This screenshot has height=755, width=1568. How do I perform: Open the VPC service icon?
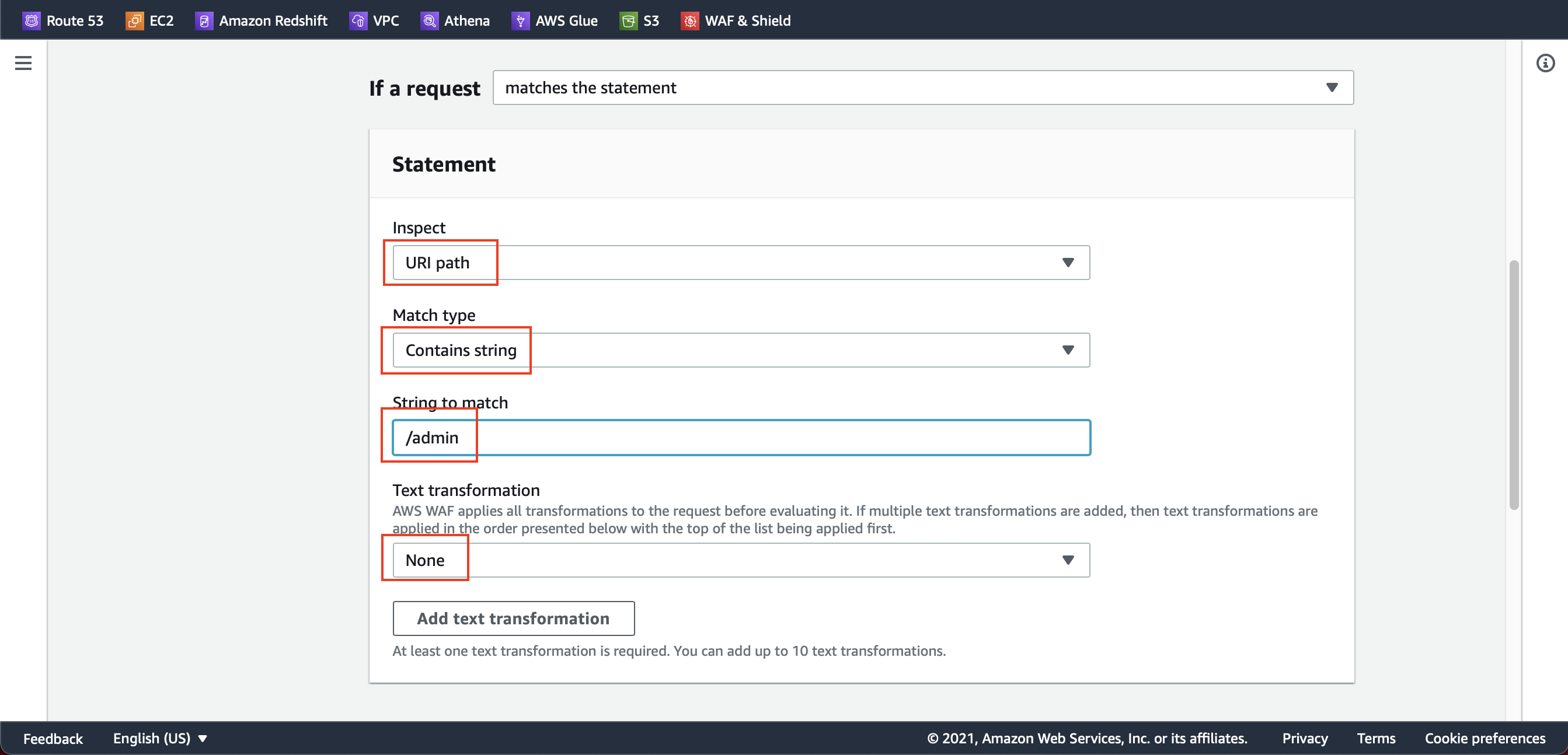358,20
